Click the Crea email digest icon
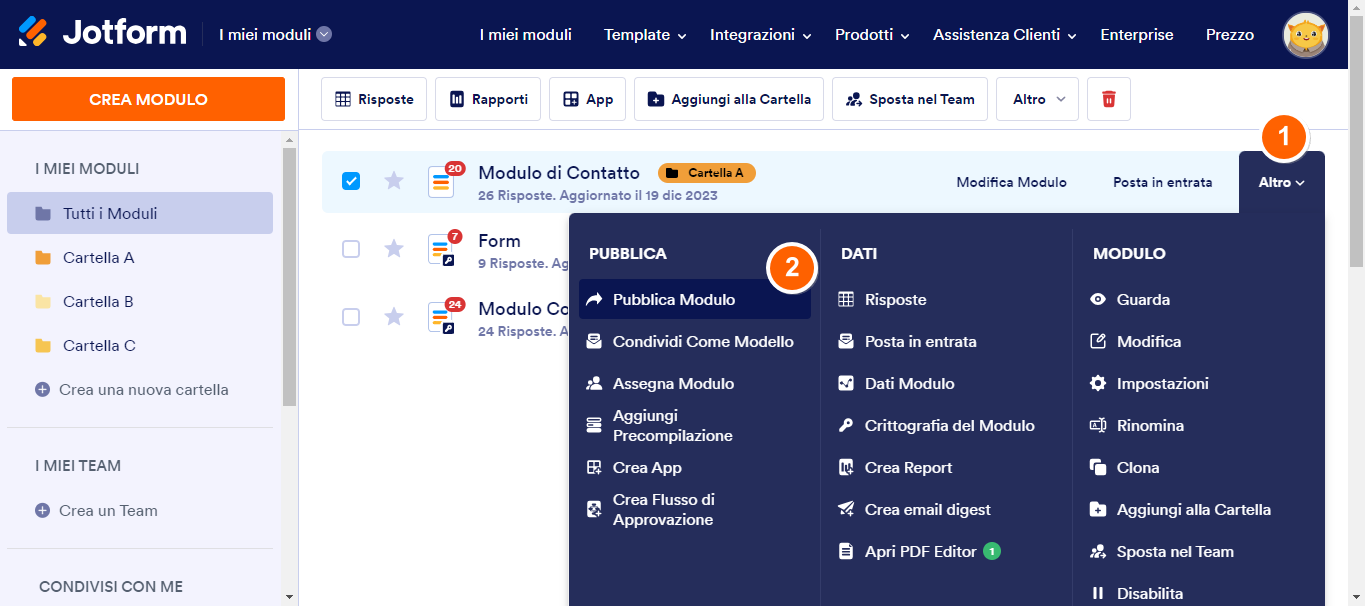The width and height of the screenshot is (1365, 606). (x=846, y=509)
